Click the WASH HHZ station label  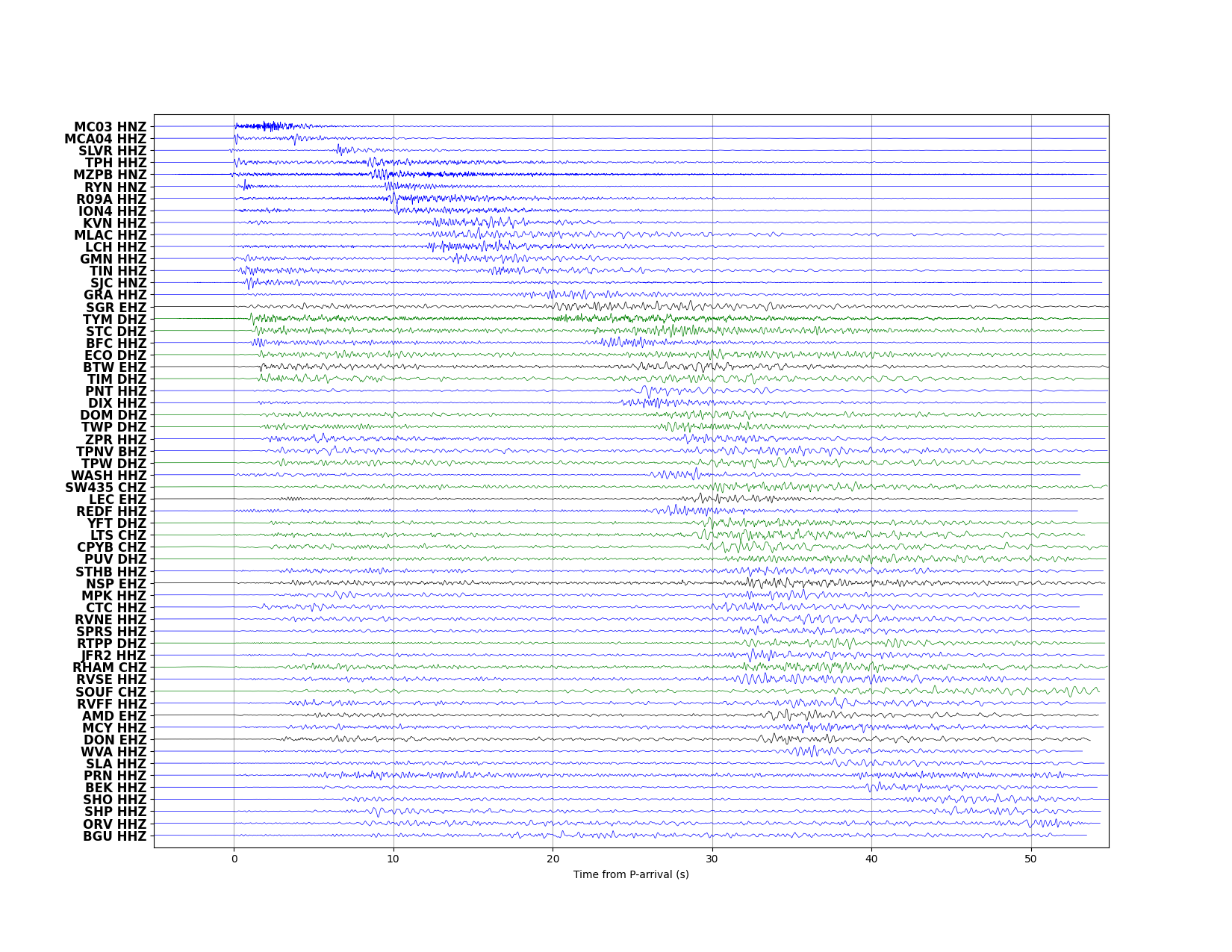[109, 476]
